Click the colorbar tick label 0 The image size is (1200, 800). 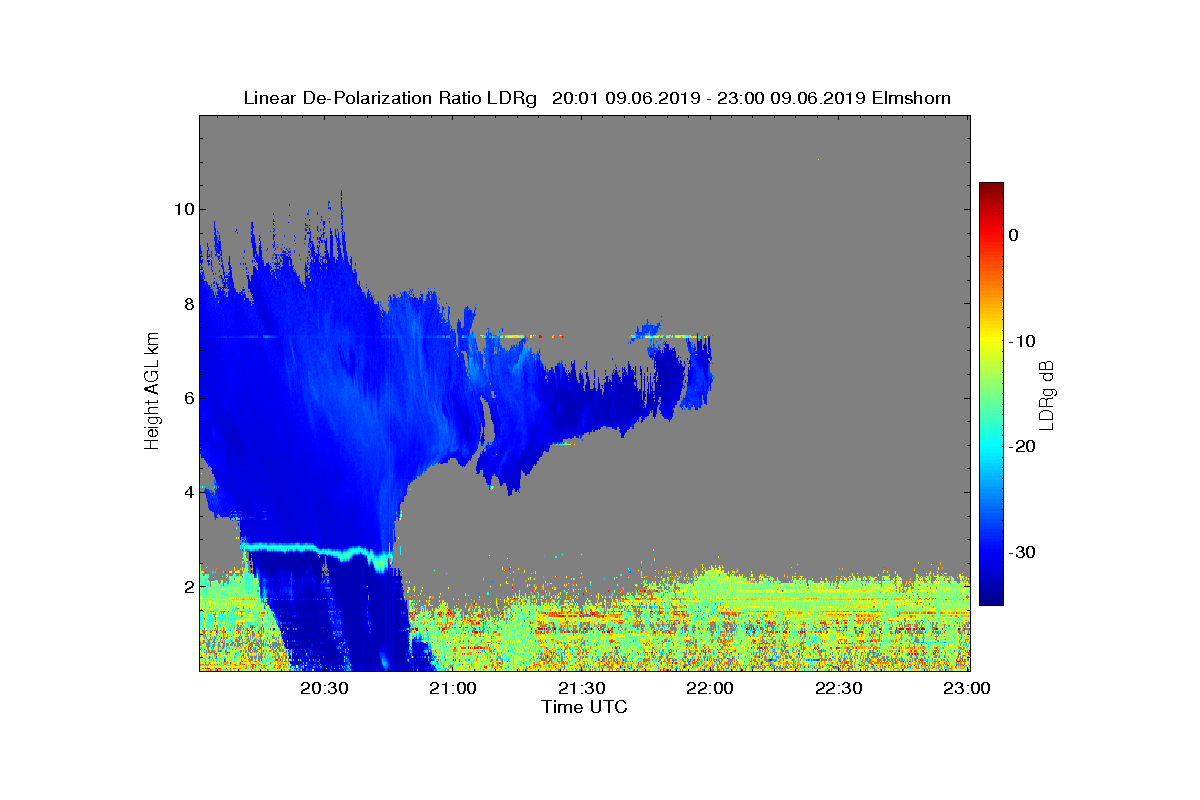click(x=1013, y=235)
